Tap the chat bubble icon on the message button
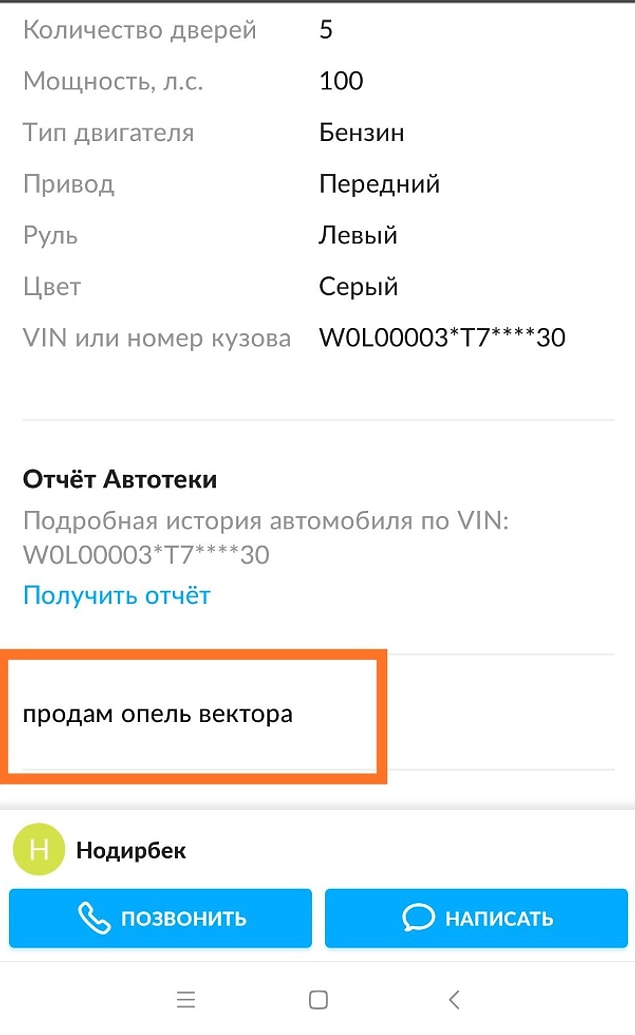This screenshot has height=1035, width=635. click(x=418, y=918)
